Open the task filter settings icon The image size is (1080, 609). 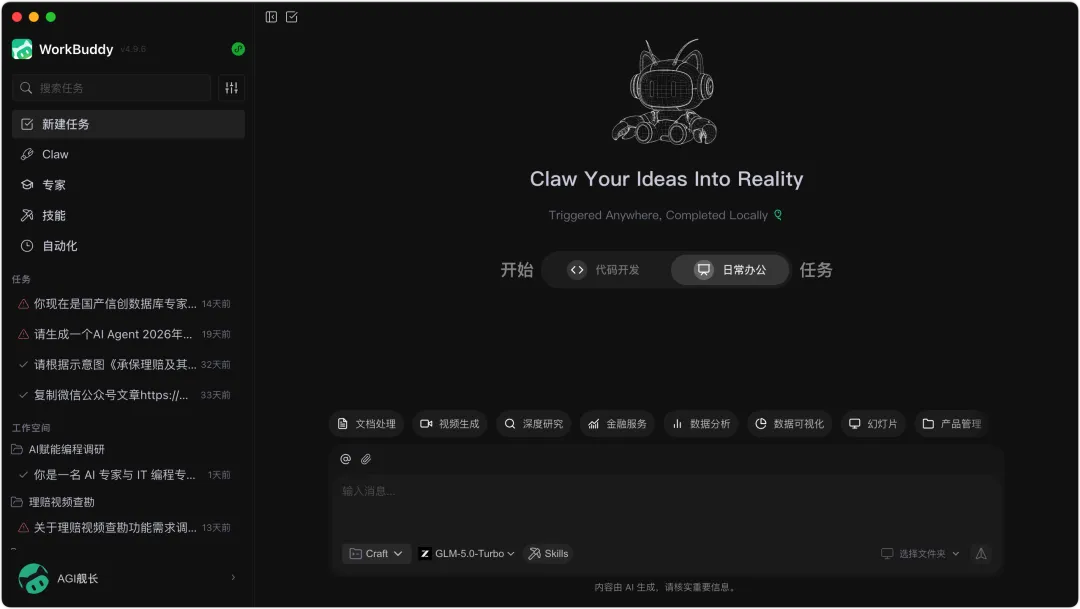pyautogui.click(x=231, y=87)
